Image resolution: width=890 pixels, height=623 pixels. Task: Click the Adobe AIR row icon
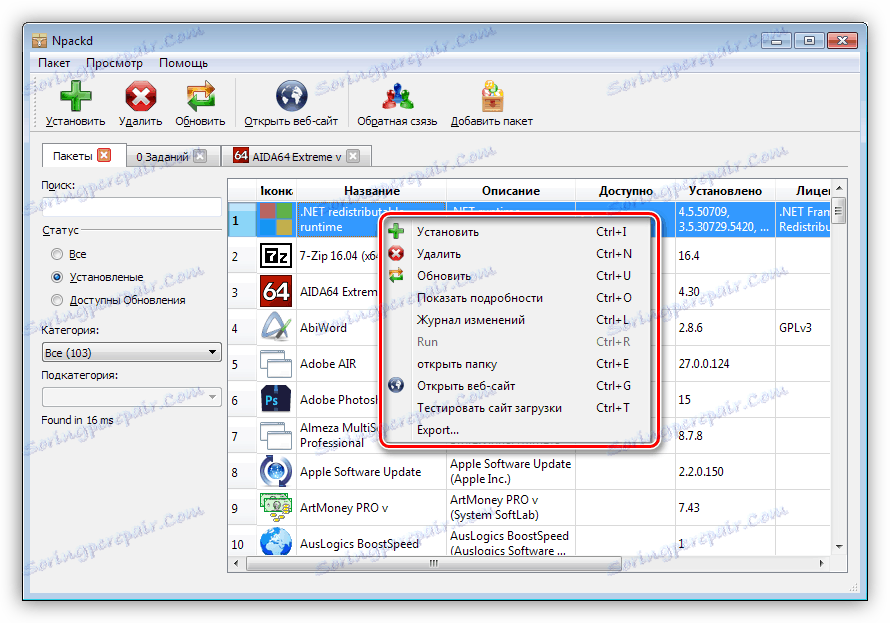coord(276,364)
